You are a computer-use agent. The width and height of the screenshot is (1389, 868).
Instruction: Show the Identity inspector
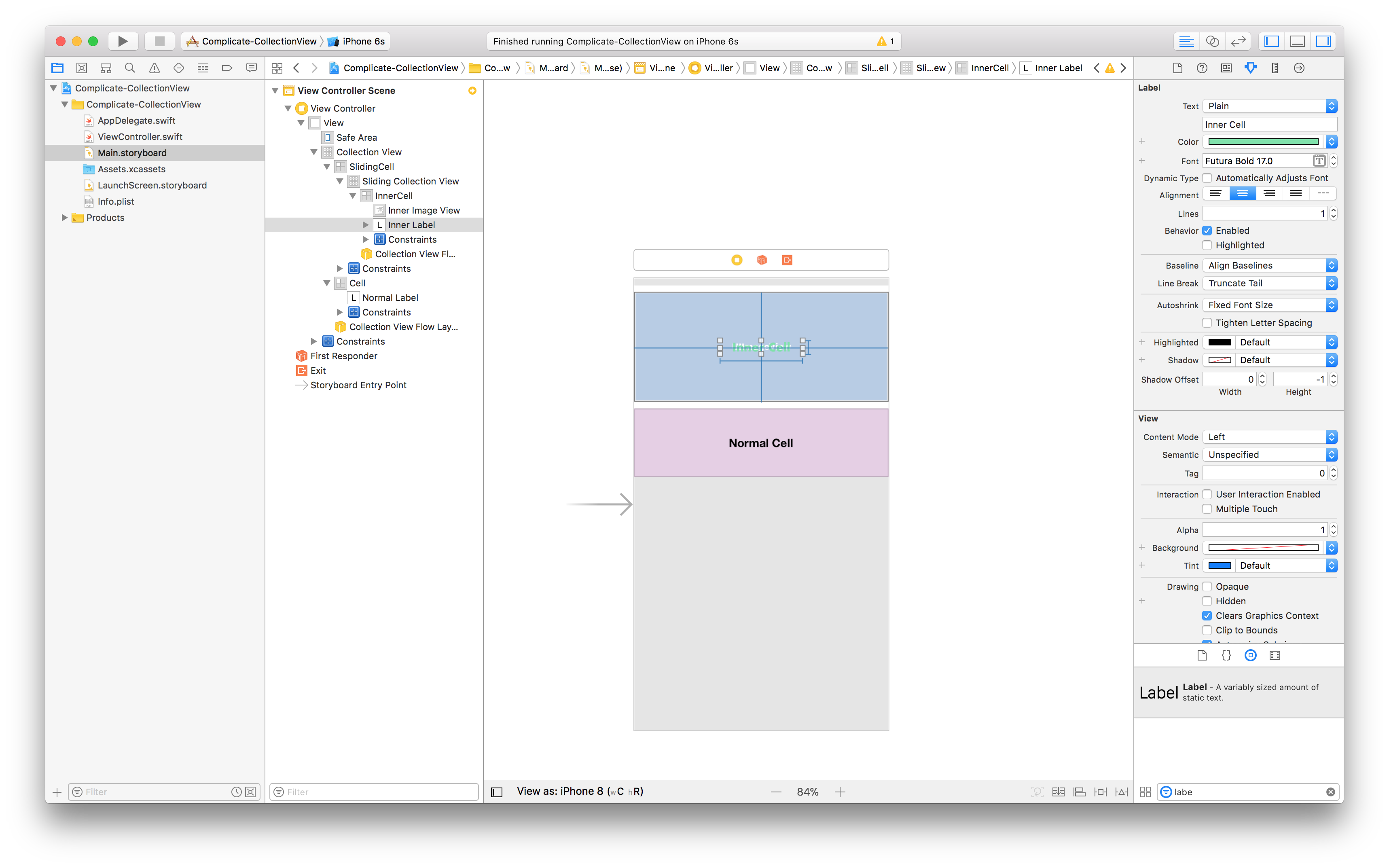1226,68
